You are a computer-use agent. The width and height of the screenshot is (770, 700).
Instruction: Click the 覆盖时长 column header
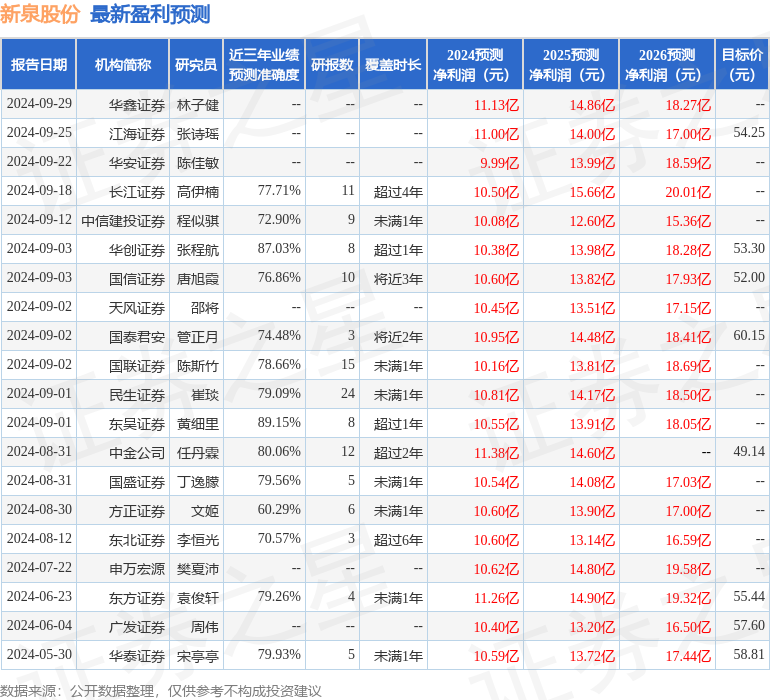393,64
